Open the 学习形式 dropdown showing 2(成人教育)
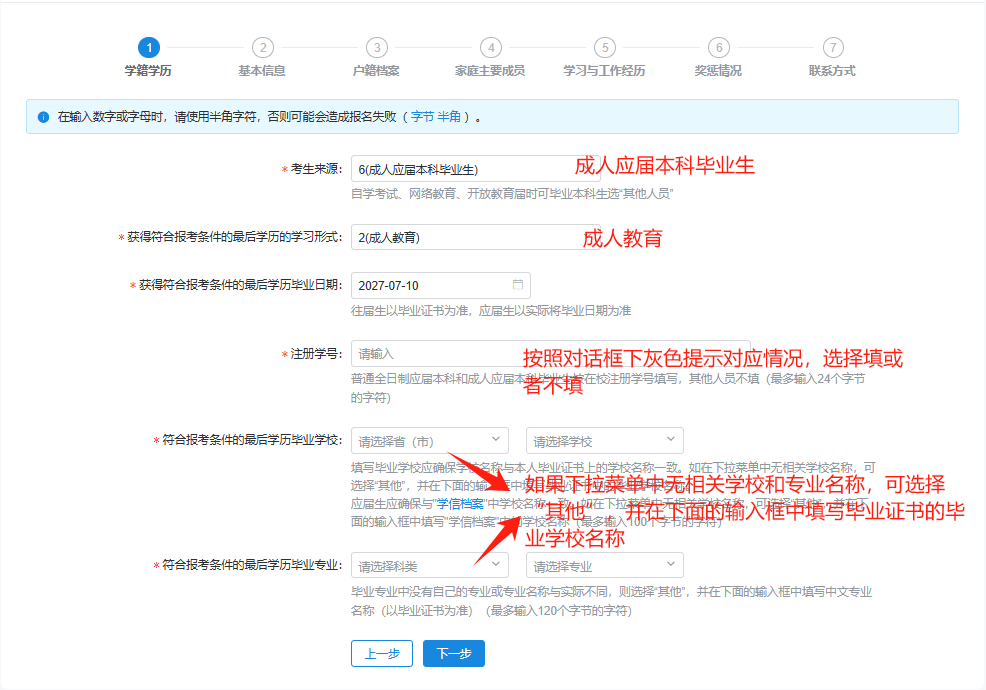This screenshot has width=986, height=690. point(475,237)
